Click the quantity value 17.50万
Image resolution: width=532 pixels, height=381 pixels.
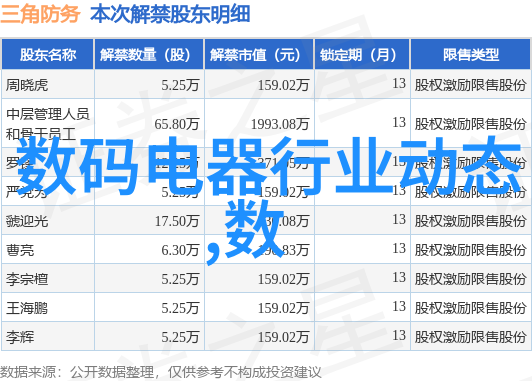177,221
